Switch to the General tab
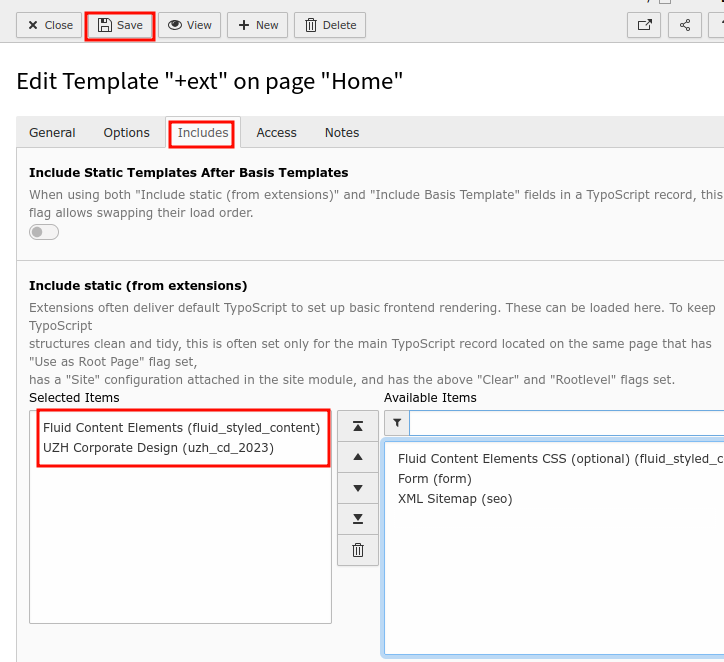The image size is (724, 662). (52, 132)
